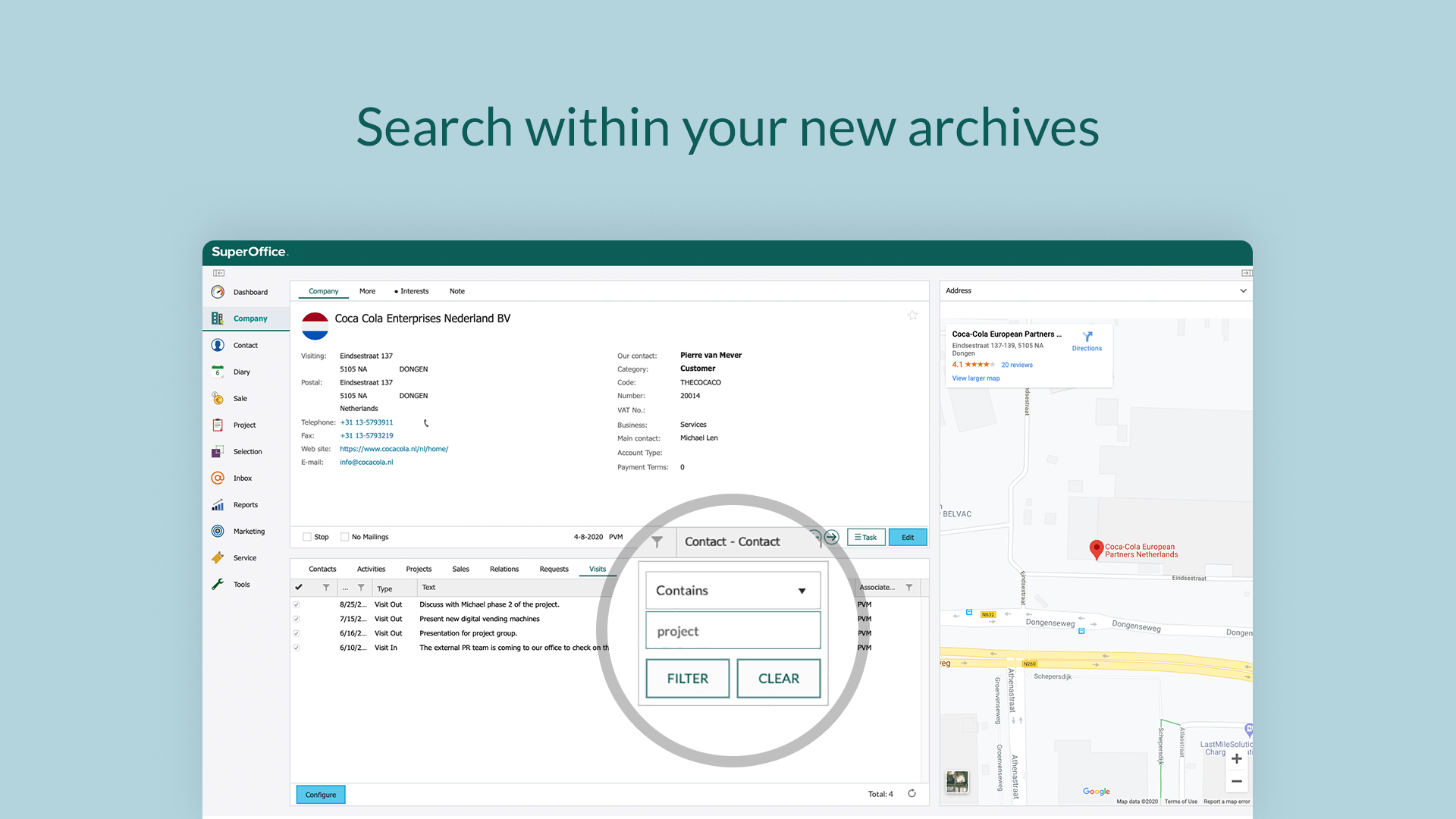The image size is (1456, 819).
Task: Open the Marketing target icon
Action: (x=218, y=531)
